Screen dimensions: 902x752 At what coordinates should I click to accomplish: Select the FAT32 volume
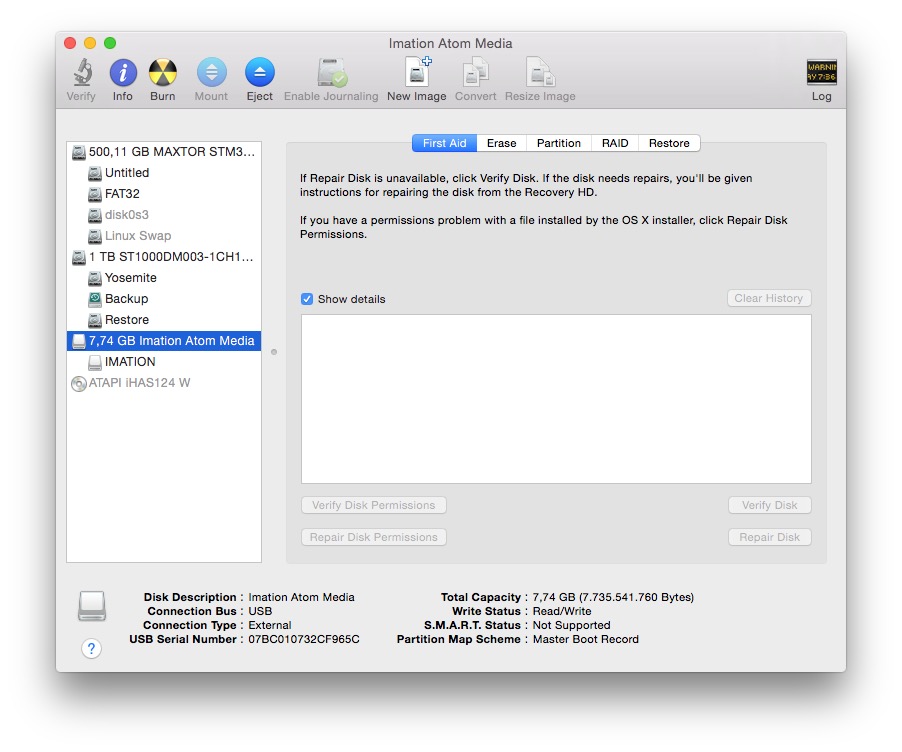[164, 194]
